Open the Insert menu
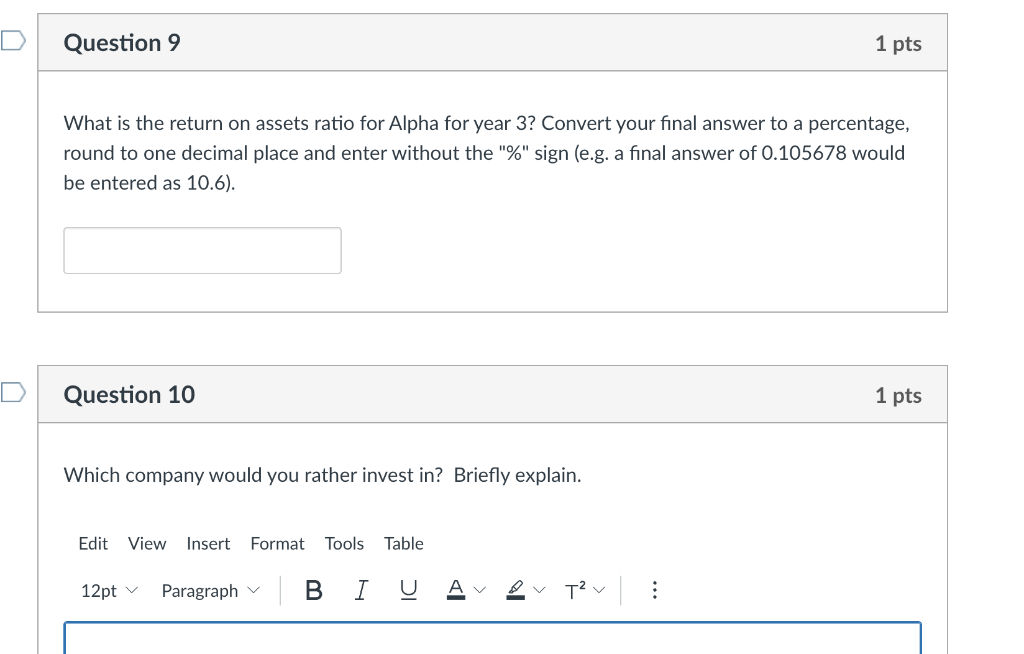The height and width of the screenshot is (654, 1024). point(208,543)
